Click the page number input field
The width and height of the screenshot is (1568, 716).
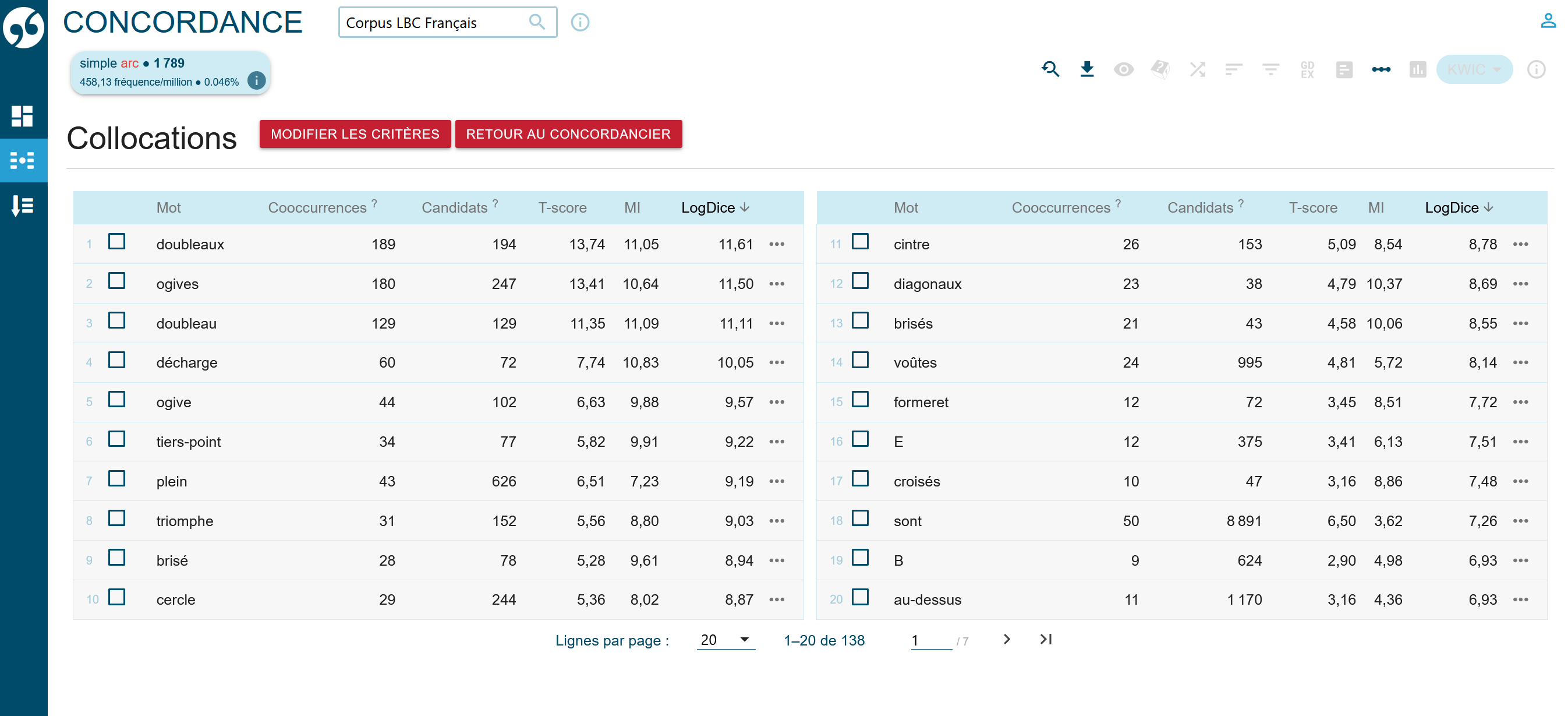(930, 640)
